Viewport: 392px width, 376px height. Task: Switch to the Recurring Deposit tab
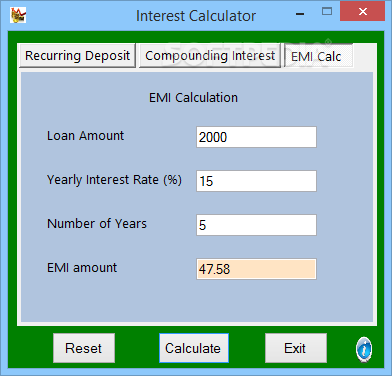78,56
